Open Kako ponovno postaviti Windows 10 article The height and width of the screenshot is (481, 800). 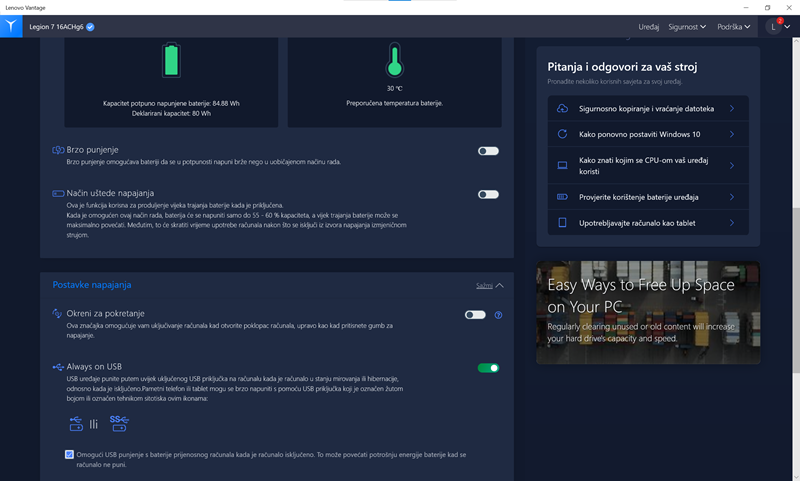click(647, 134)
